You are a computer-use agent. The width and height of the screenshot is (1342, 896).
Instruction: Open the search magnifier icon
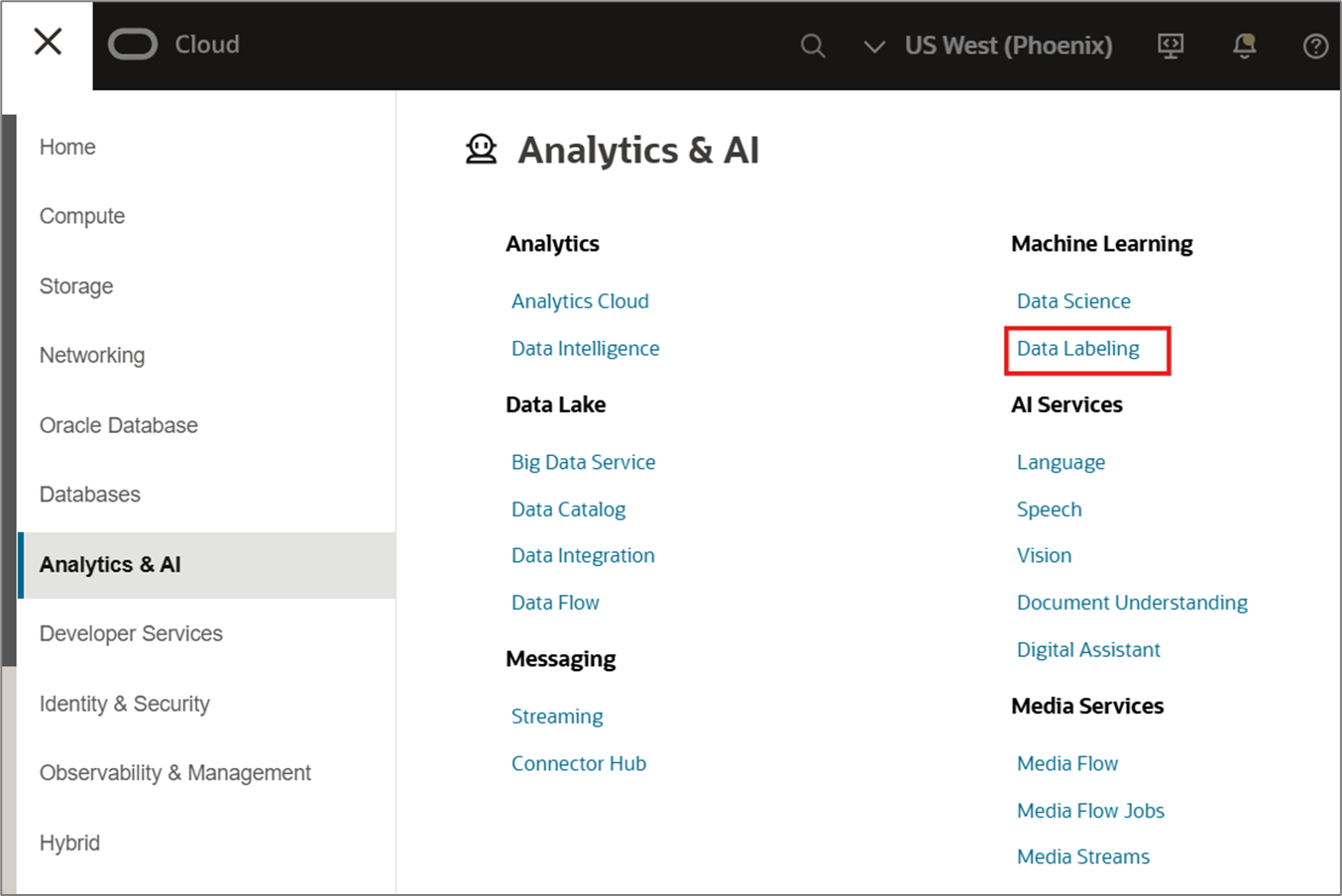point(813,46)
